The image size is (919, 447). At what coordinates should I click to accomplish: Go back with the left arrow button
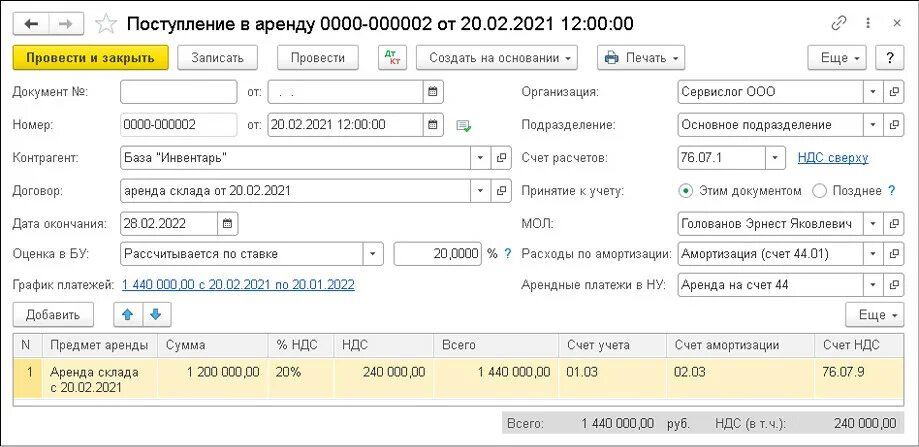tap(30, 23)
